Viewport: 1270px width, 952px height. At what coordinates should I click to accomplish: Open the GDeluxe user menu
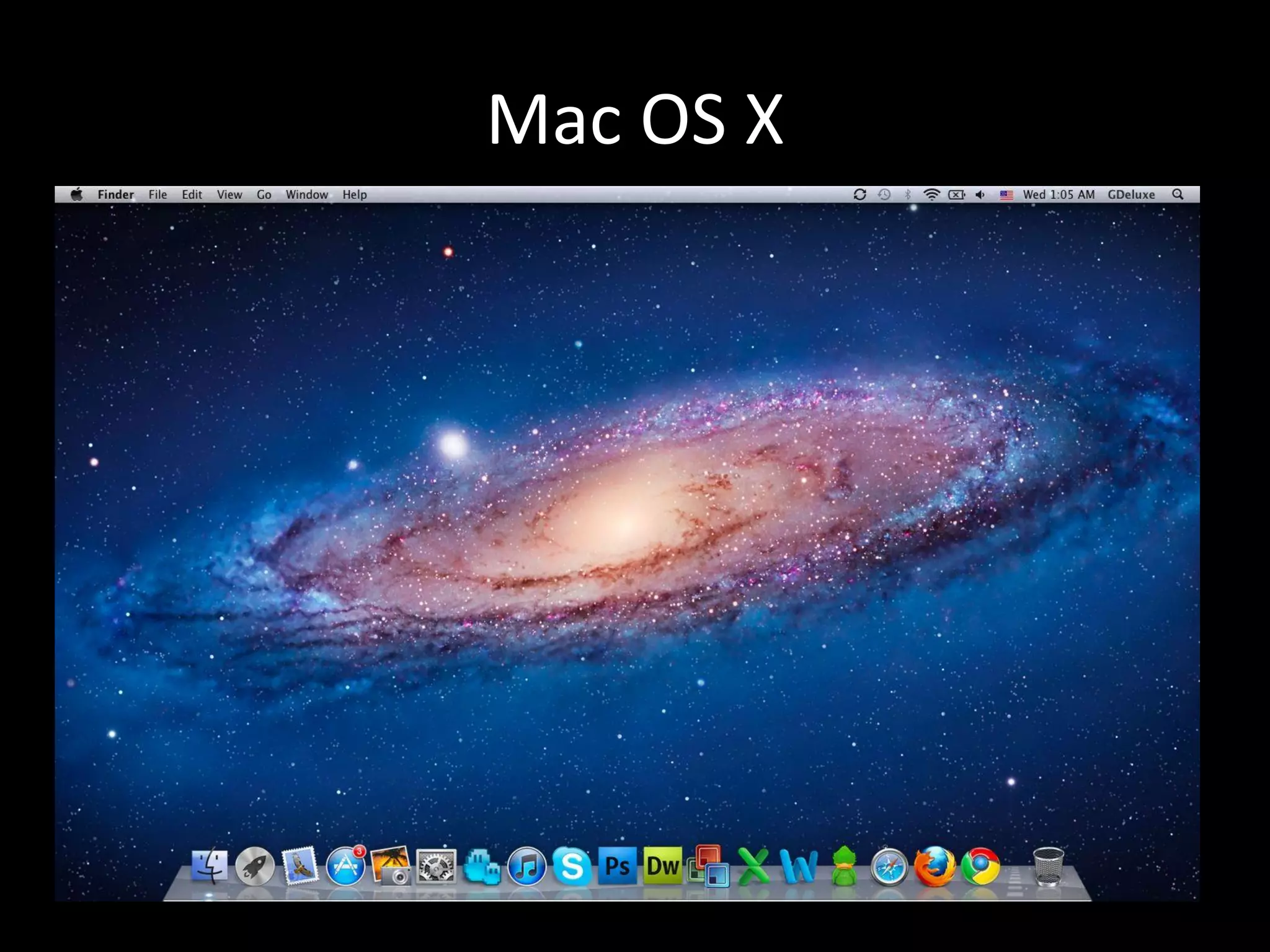coord(1131,195)
